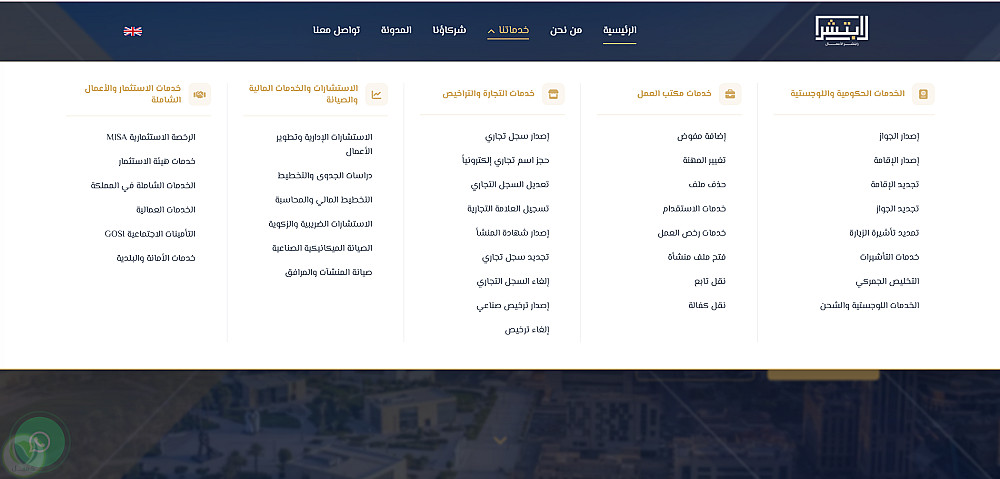Screen dimensions: 1000x479
Task: Click the government services passport icon
Action: (923, 94)
